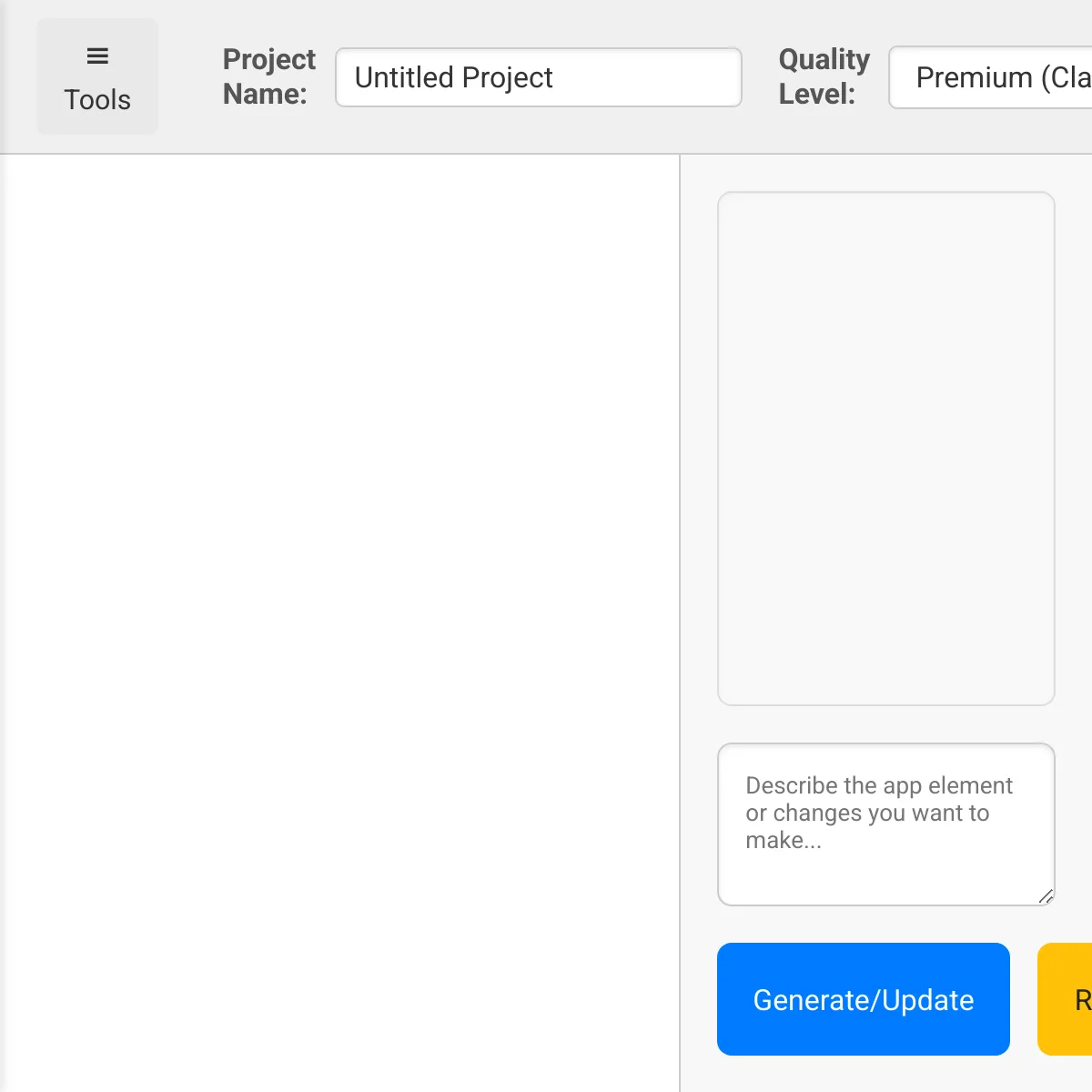Open the Tools hamburger menu icon
Screen dimensions: 1092x1092
pos(97,56)
